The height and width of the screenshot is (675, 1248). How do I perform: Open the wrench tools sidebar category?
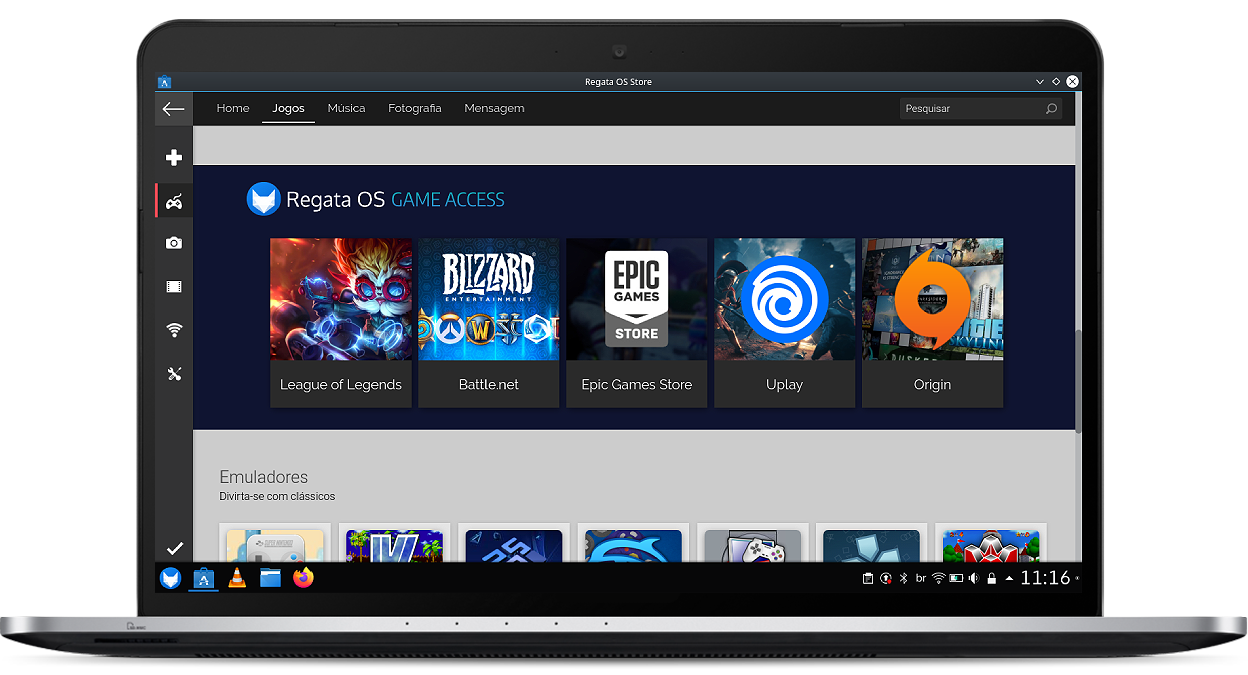coord(174,374)
